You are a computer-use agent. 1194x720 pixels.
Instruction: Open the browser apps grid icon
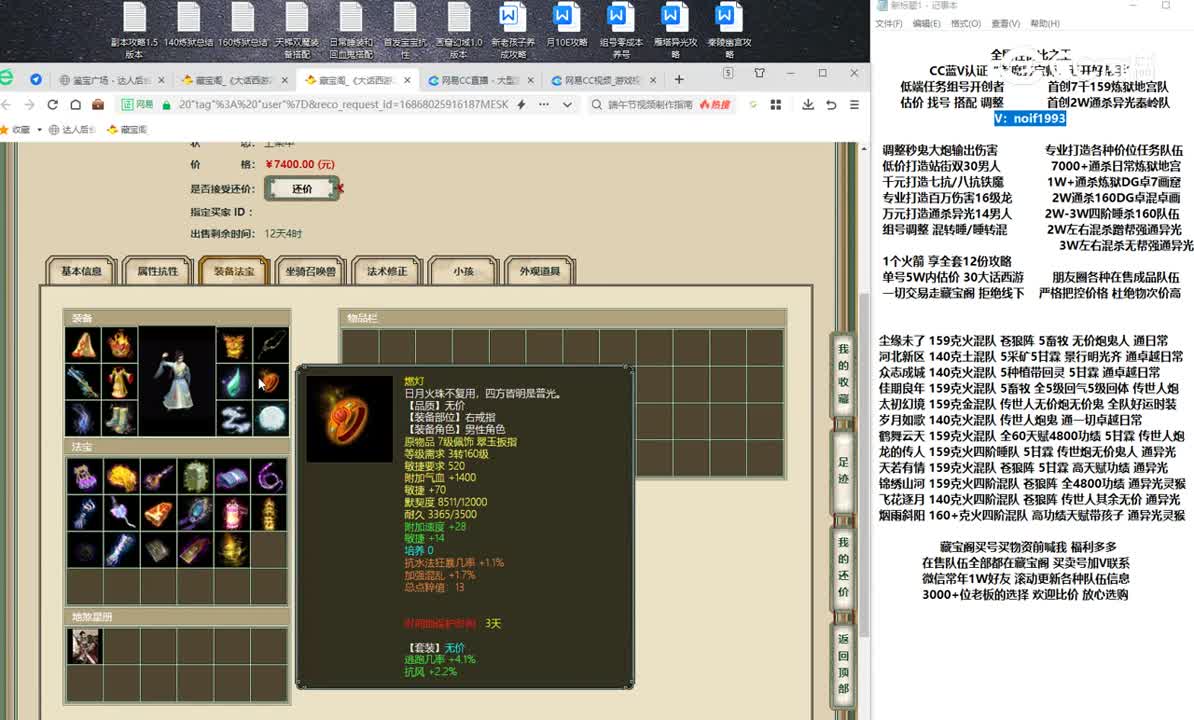point(776,104)
